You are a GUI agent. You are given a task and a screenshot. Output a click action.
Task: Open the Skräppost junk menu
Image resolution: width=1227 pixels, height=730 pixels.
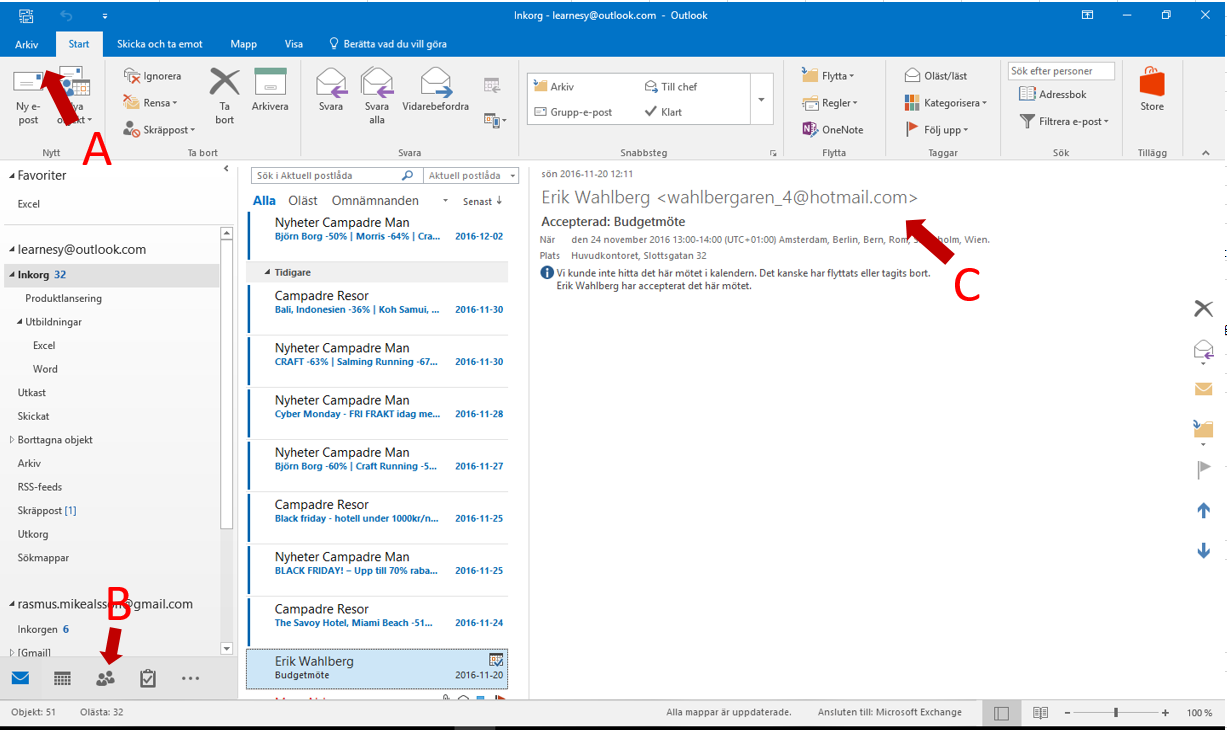[159, 129]
